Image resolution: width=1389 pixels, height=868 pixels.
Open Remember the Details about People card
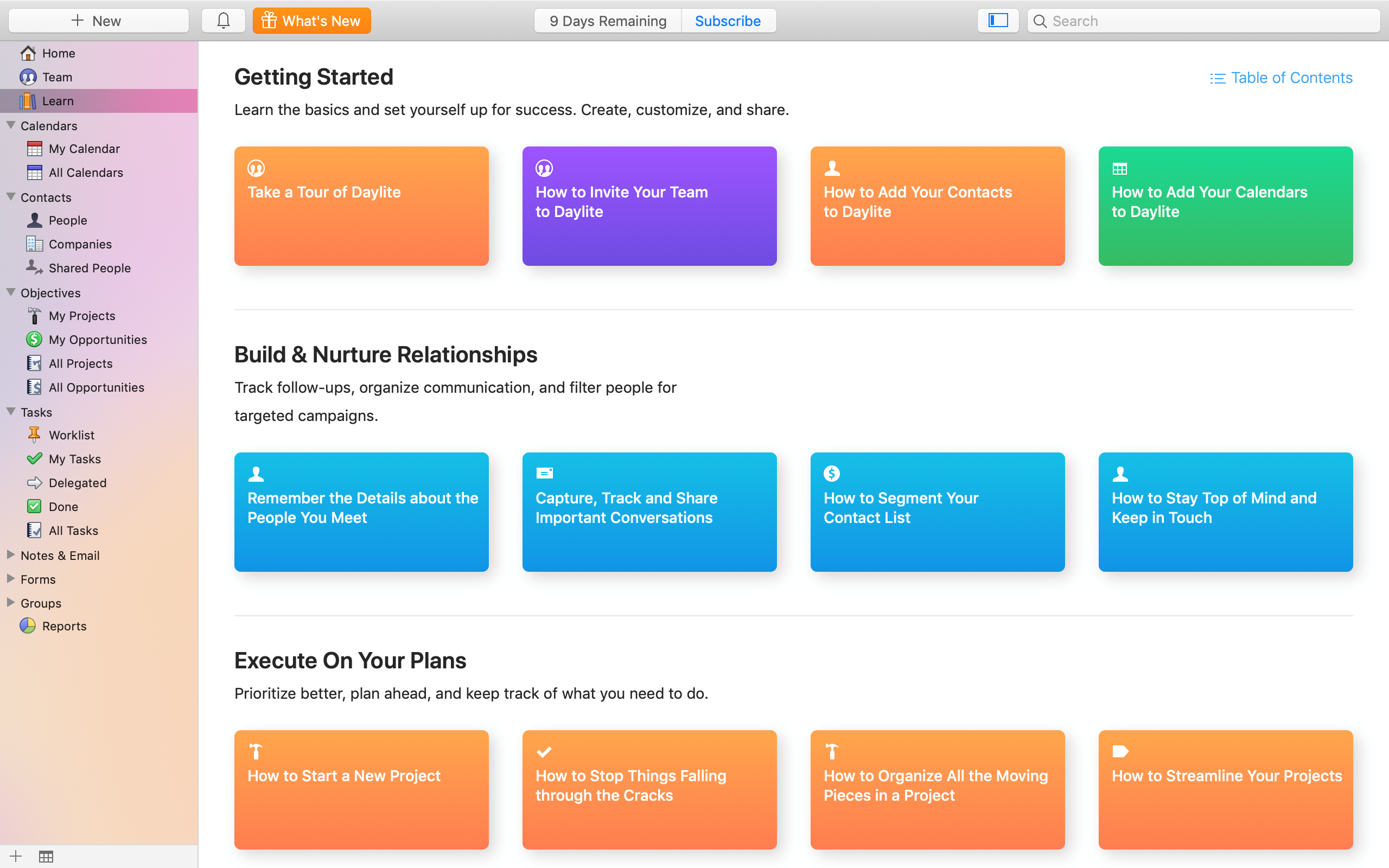[361, 512]
